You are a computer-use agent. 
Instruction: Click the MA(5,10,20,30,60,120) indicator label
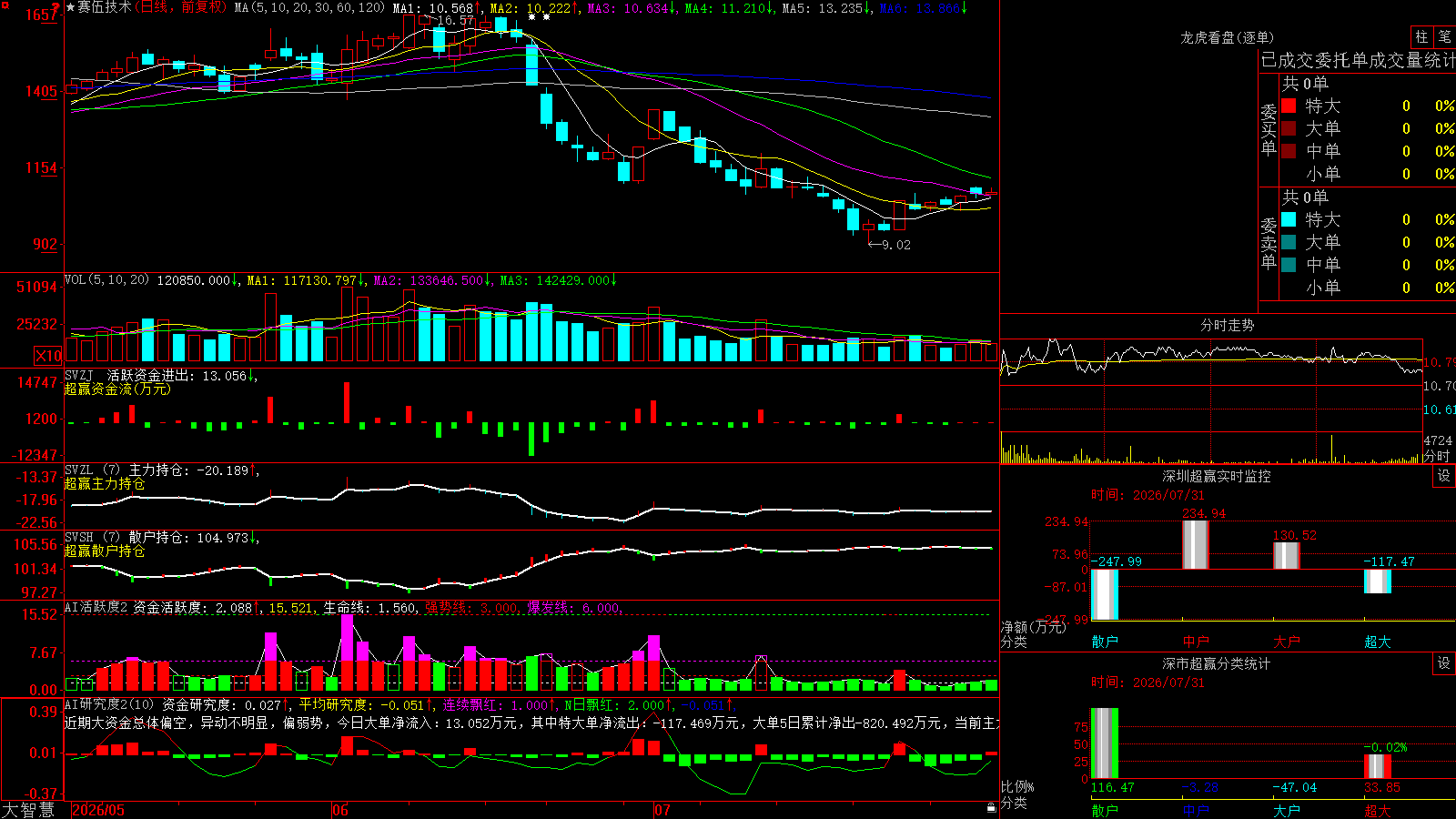310,8
